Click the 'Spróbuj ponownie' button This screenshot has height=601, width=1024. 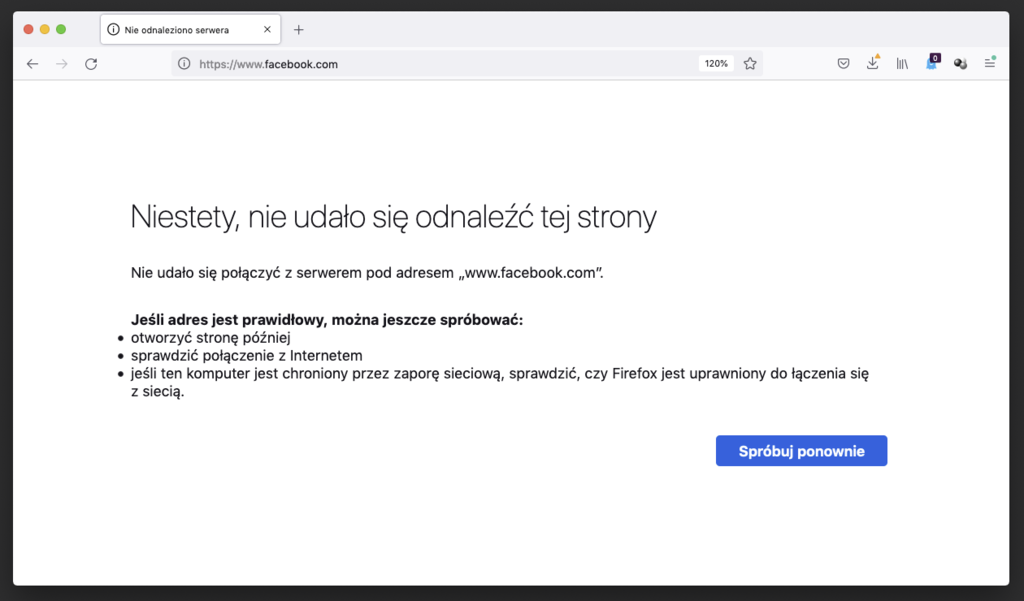click(801, 451)
